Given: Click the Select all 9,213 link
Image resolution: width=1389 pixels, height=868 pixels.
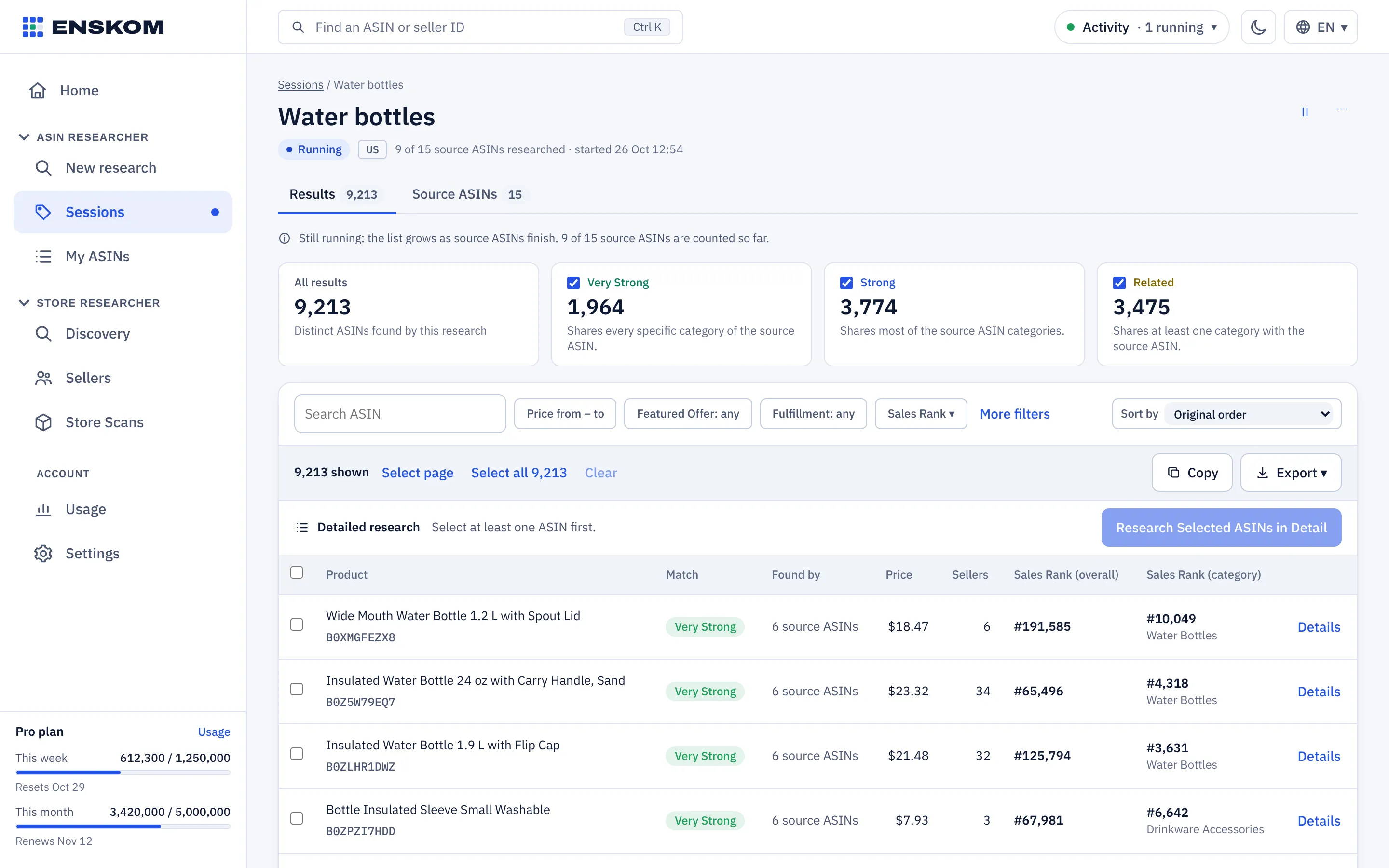Looking at the screenshot, I should click(519, 473).
